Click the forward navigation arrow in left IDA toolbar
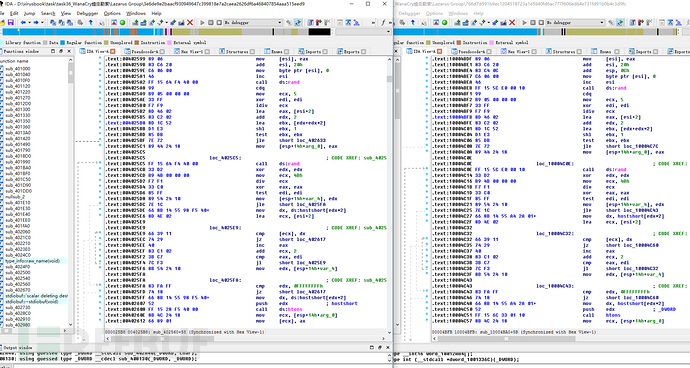 point(36,22)
